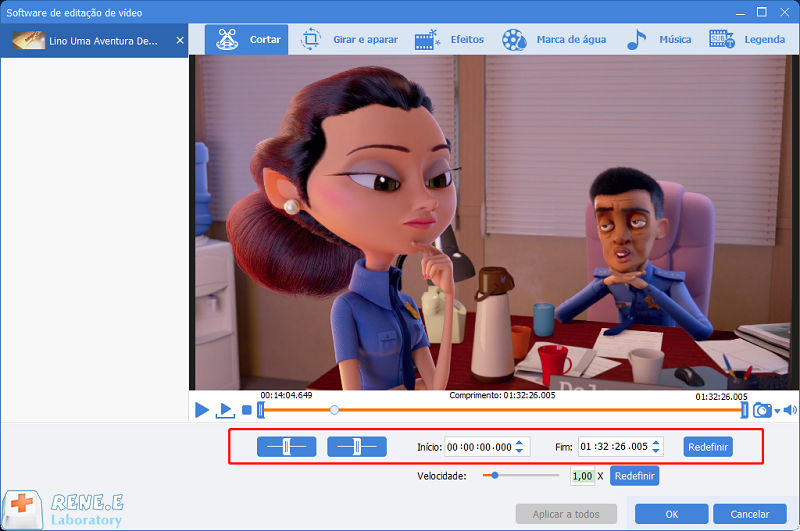Open the Efeitos tab
Viewport: 800px width, 531px height.
point(449,39)
